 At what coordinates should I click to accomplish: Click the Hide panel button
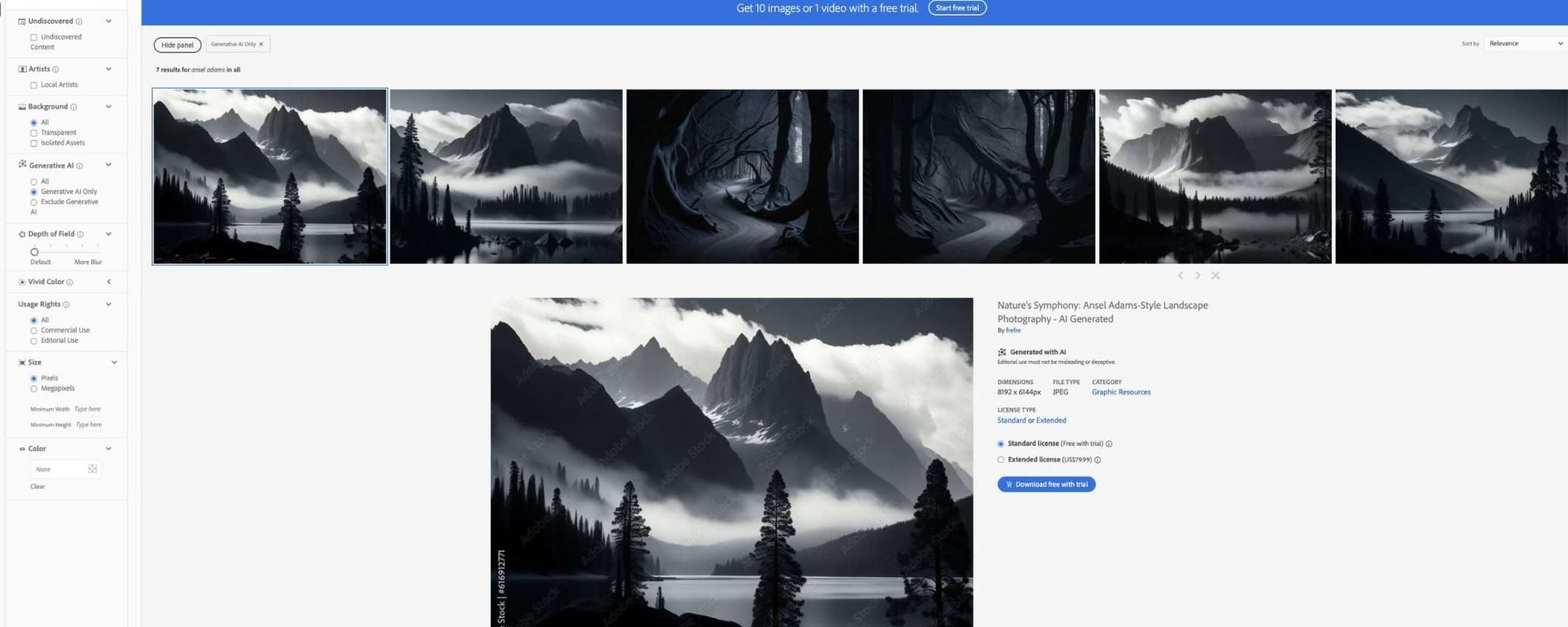click(178, 45)
